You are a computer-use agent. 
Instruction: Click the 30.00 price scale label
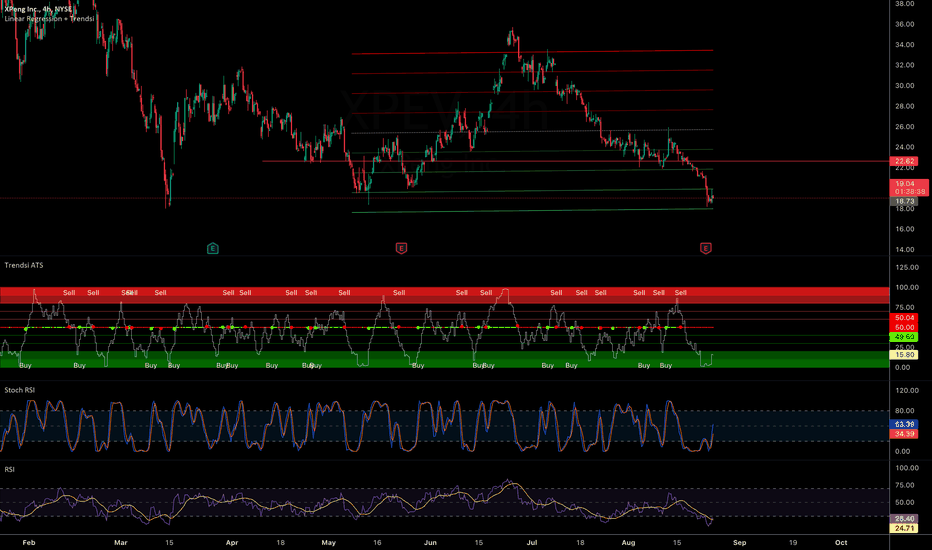click(905, 86)
